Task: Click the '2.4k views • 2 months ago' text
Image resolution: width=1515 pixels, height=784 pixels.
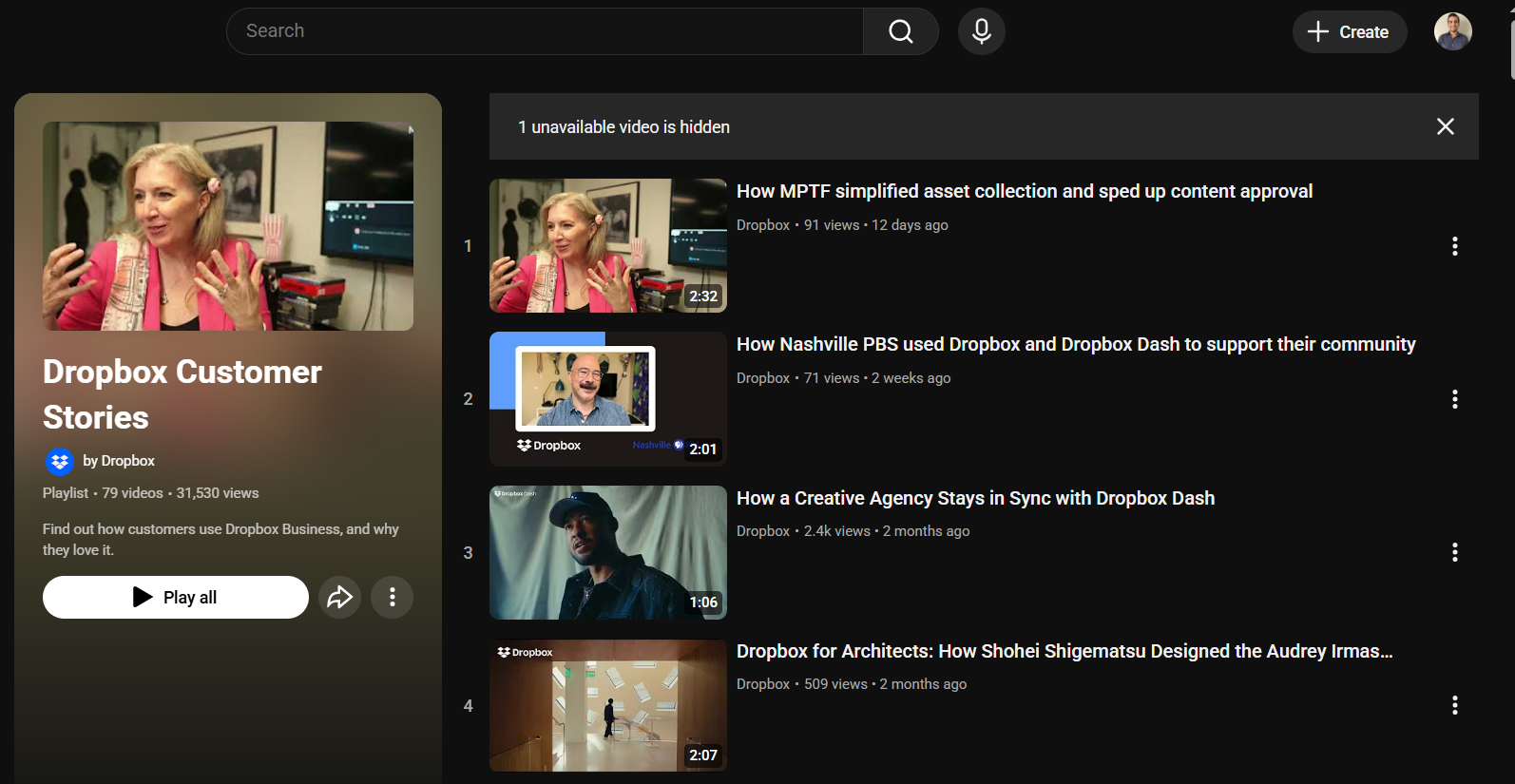Action: pos(887,531)
